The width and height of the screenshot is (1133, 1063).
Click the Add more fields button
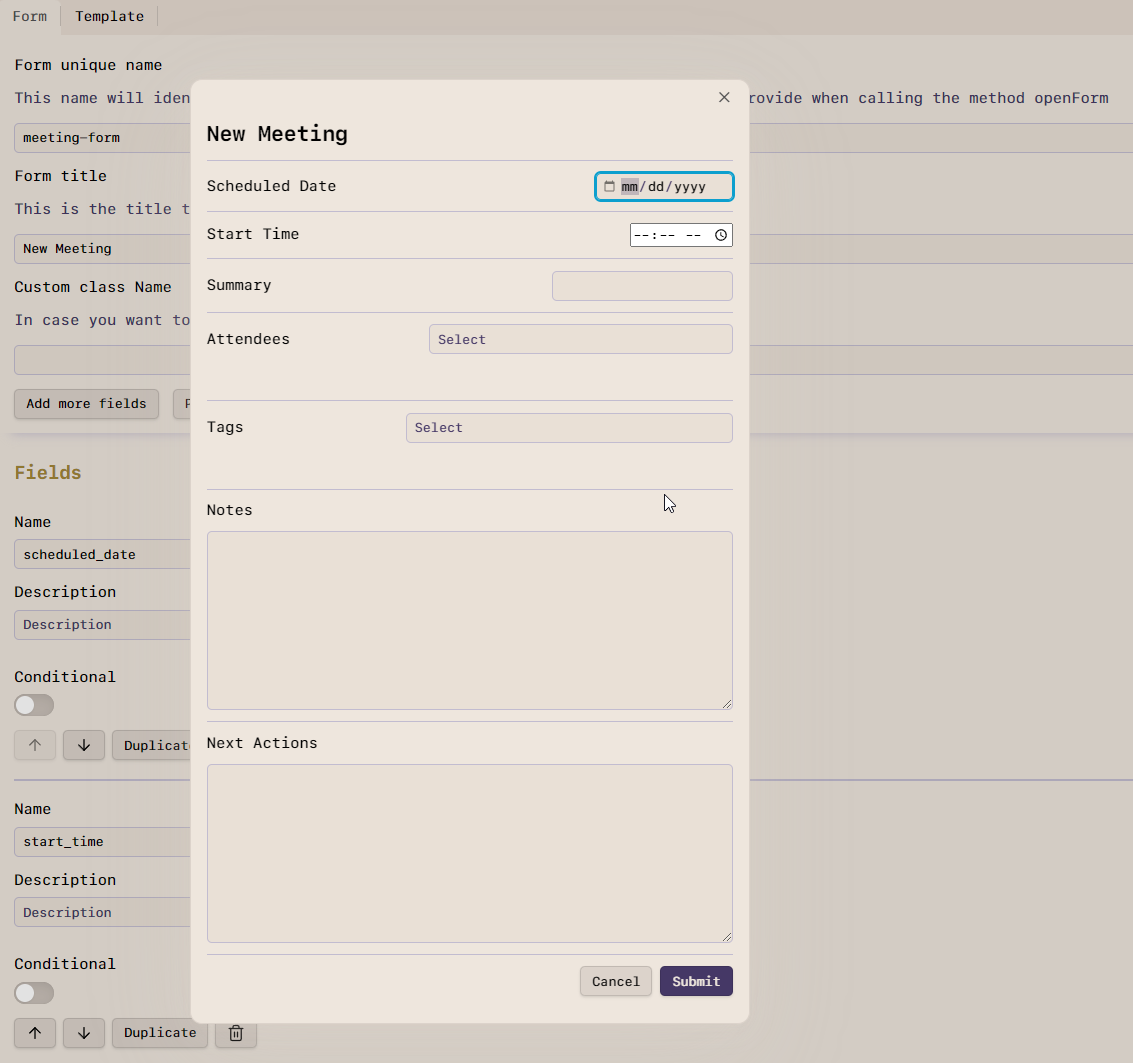[x=86, y=404]
